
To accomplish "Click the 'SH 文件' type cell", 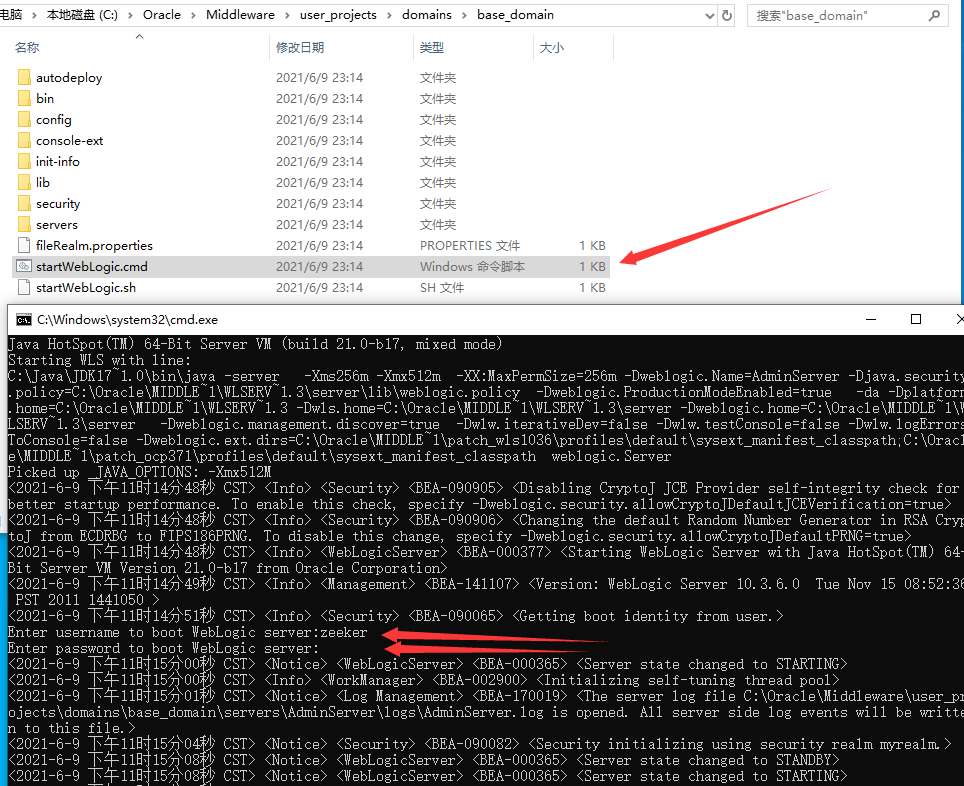I will click(x=442, y=287).
